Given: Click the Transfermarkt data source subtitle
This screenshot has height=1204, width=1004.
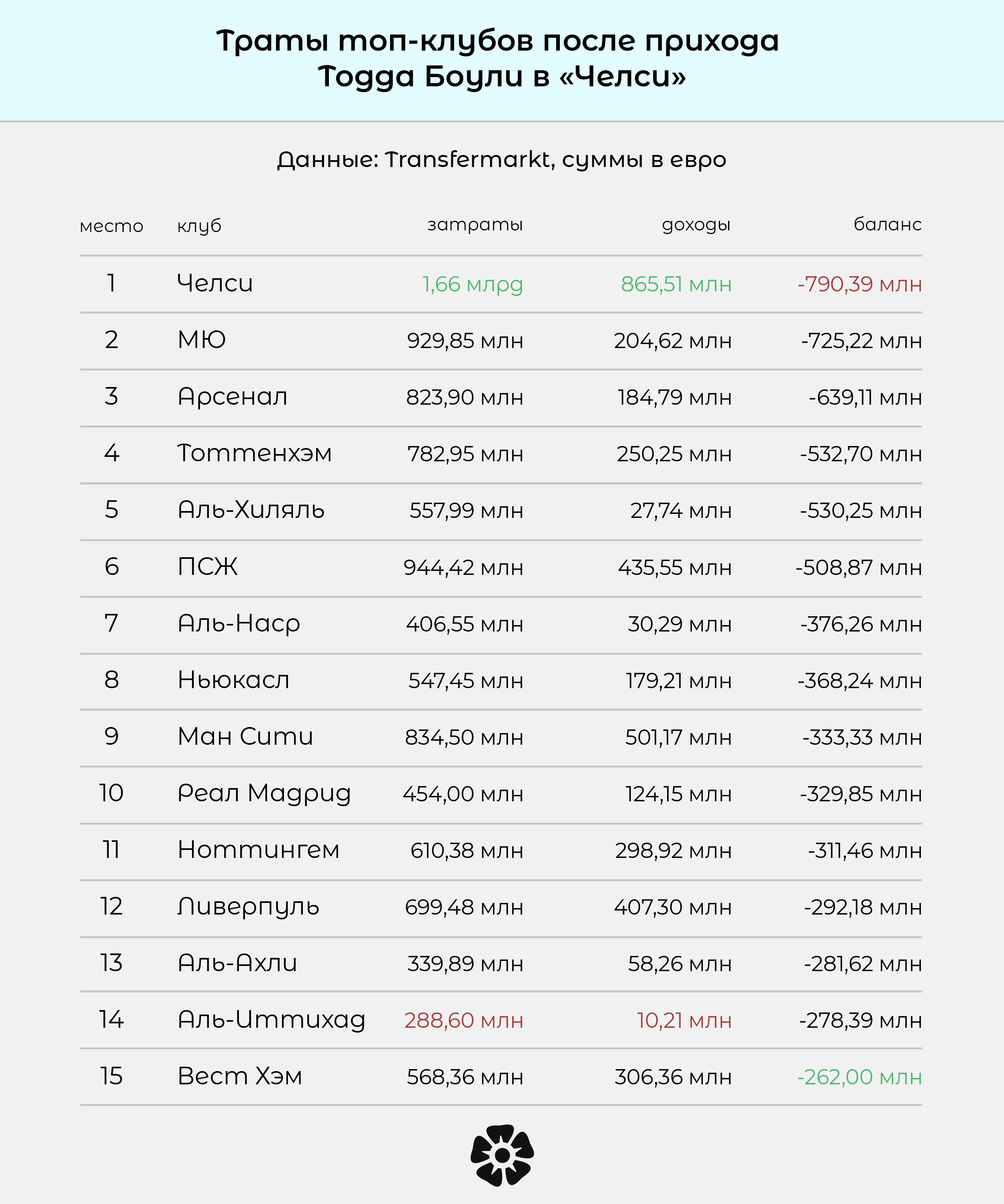Looking at the screenshot, I should [x=502, y=160].
